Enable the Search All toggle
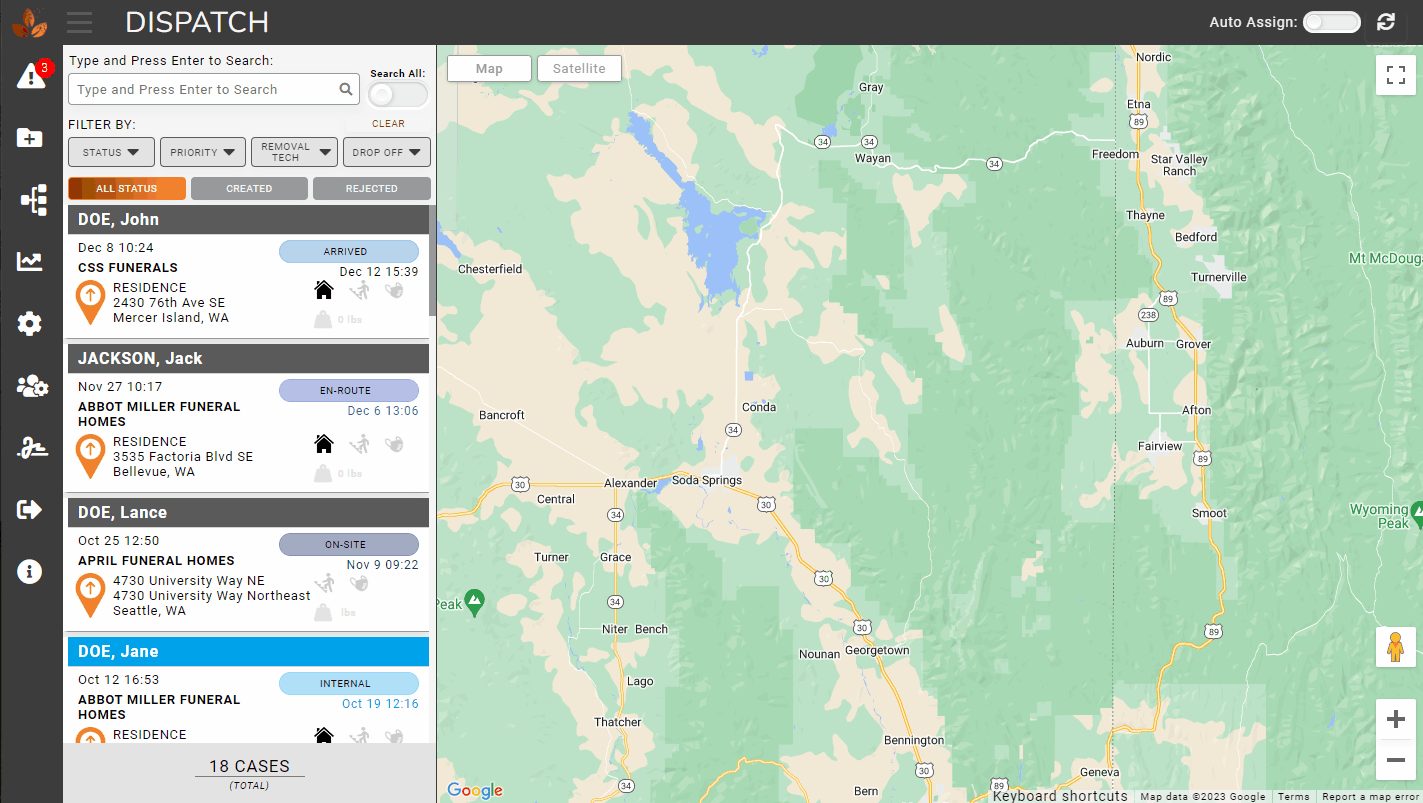 click(x=397, y=94)
